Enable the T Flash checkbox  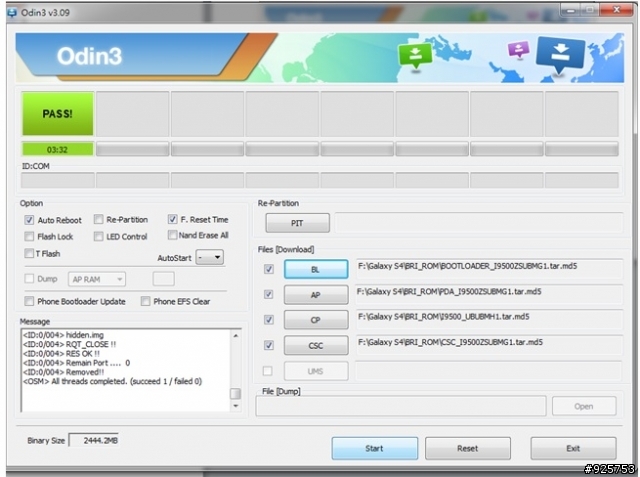click(x=29, y=253)
